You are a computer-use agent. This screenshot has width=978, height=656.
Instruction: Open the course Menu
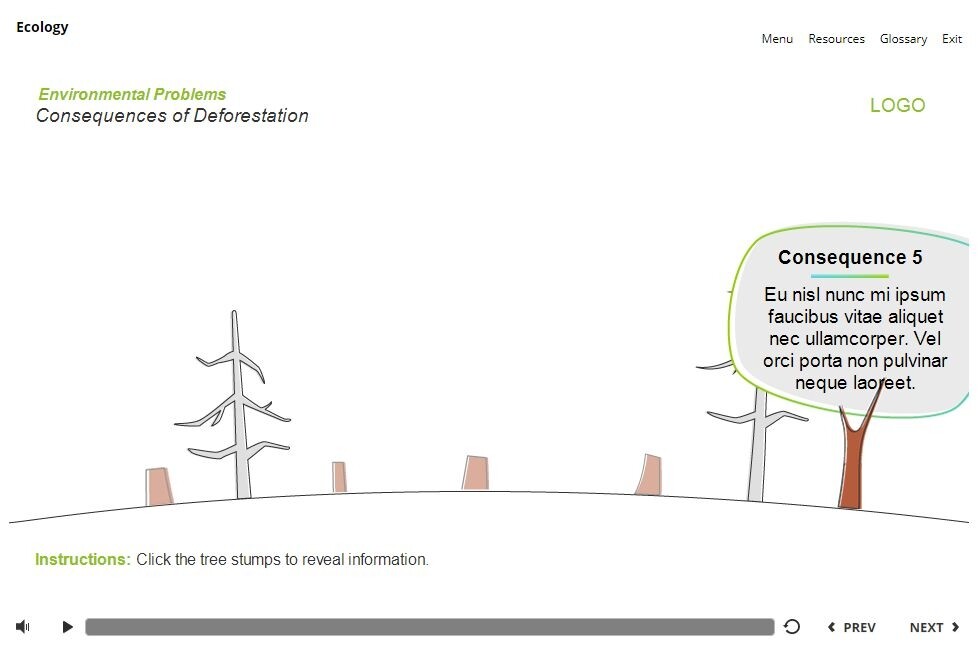776,39
